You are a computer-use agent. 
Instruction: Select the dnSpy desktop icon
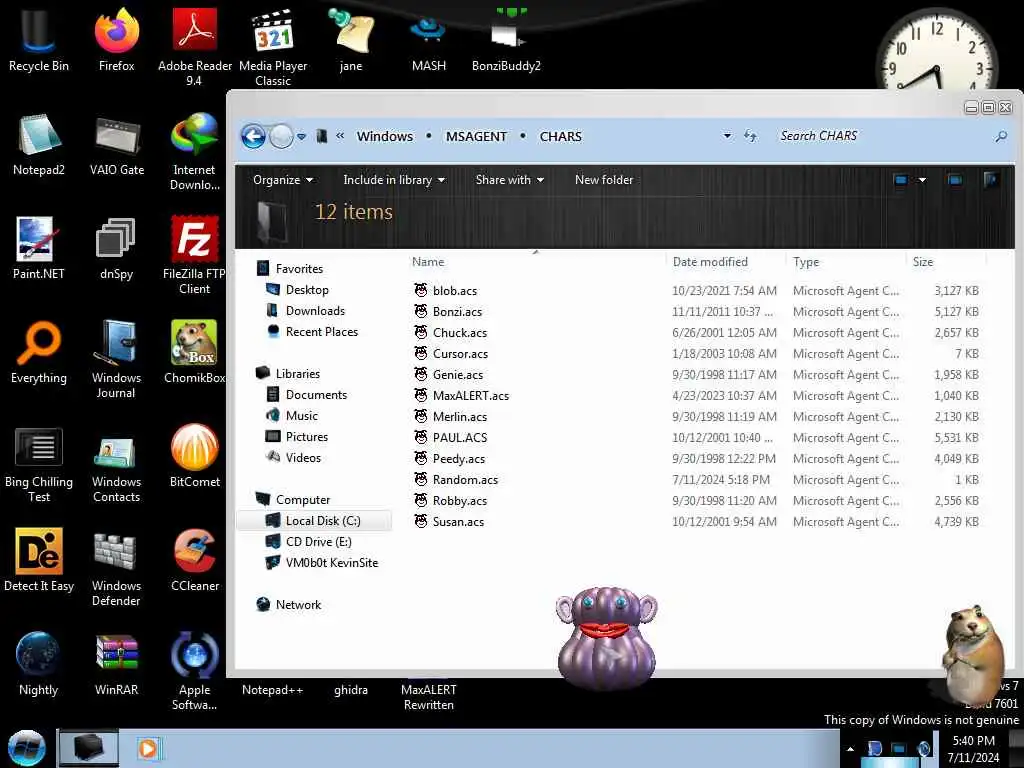[x=116, y=249]
